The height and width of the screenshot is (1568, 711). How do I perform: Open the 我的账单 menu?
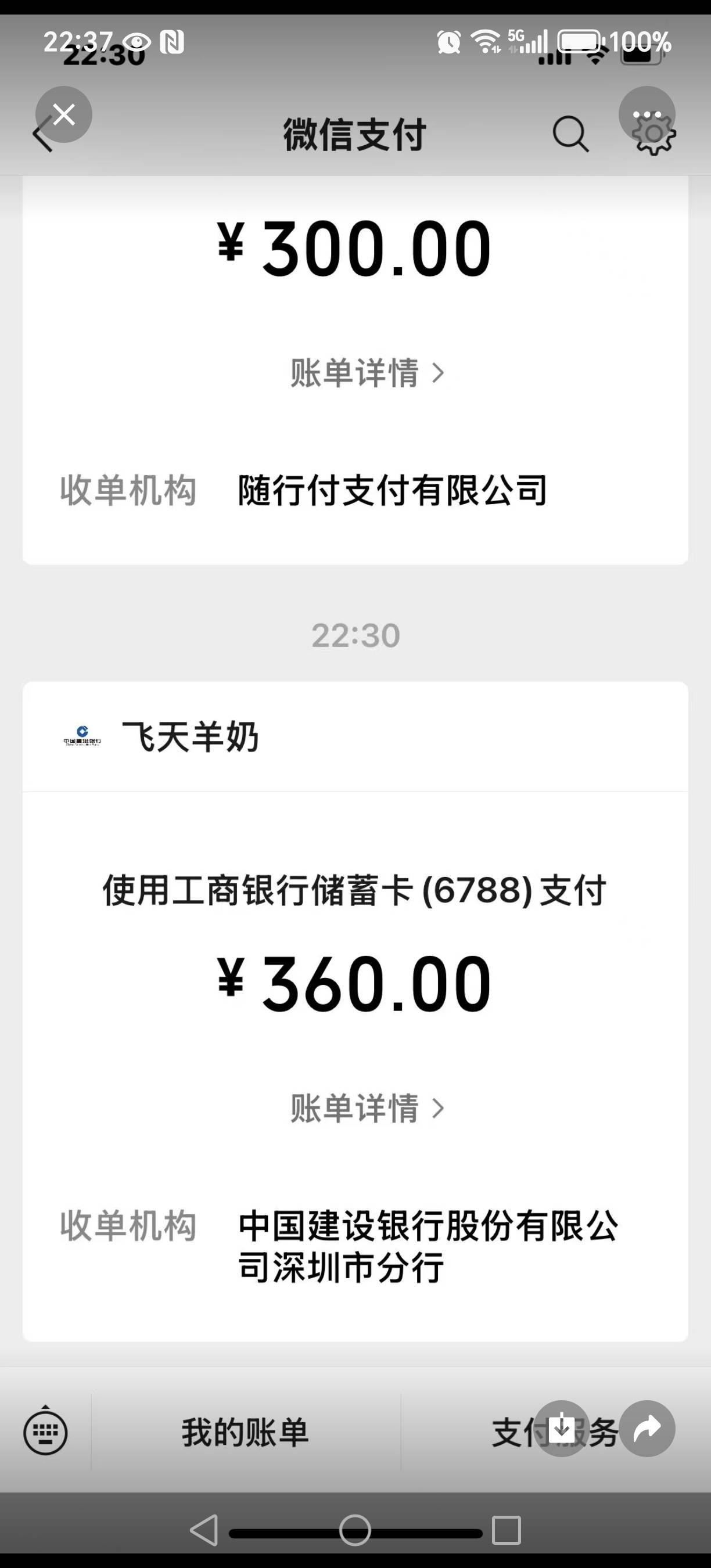pyautogui.click(x=245, y=1432)
